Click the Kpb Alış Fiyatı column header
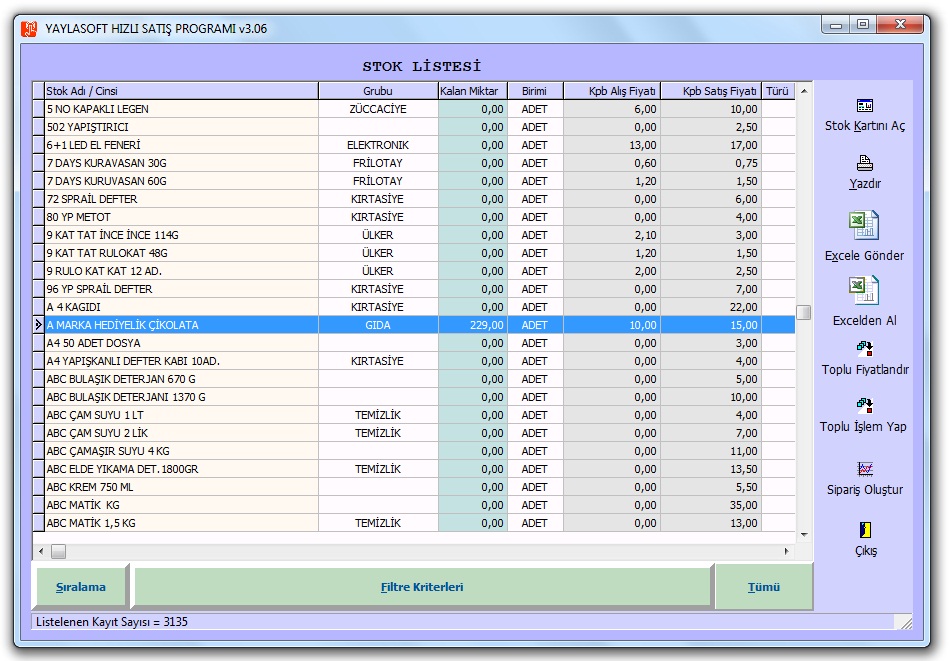 612,91
